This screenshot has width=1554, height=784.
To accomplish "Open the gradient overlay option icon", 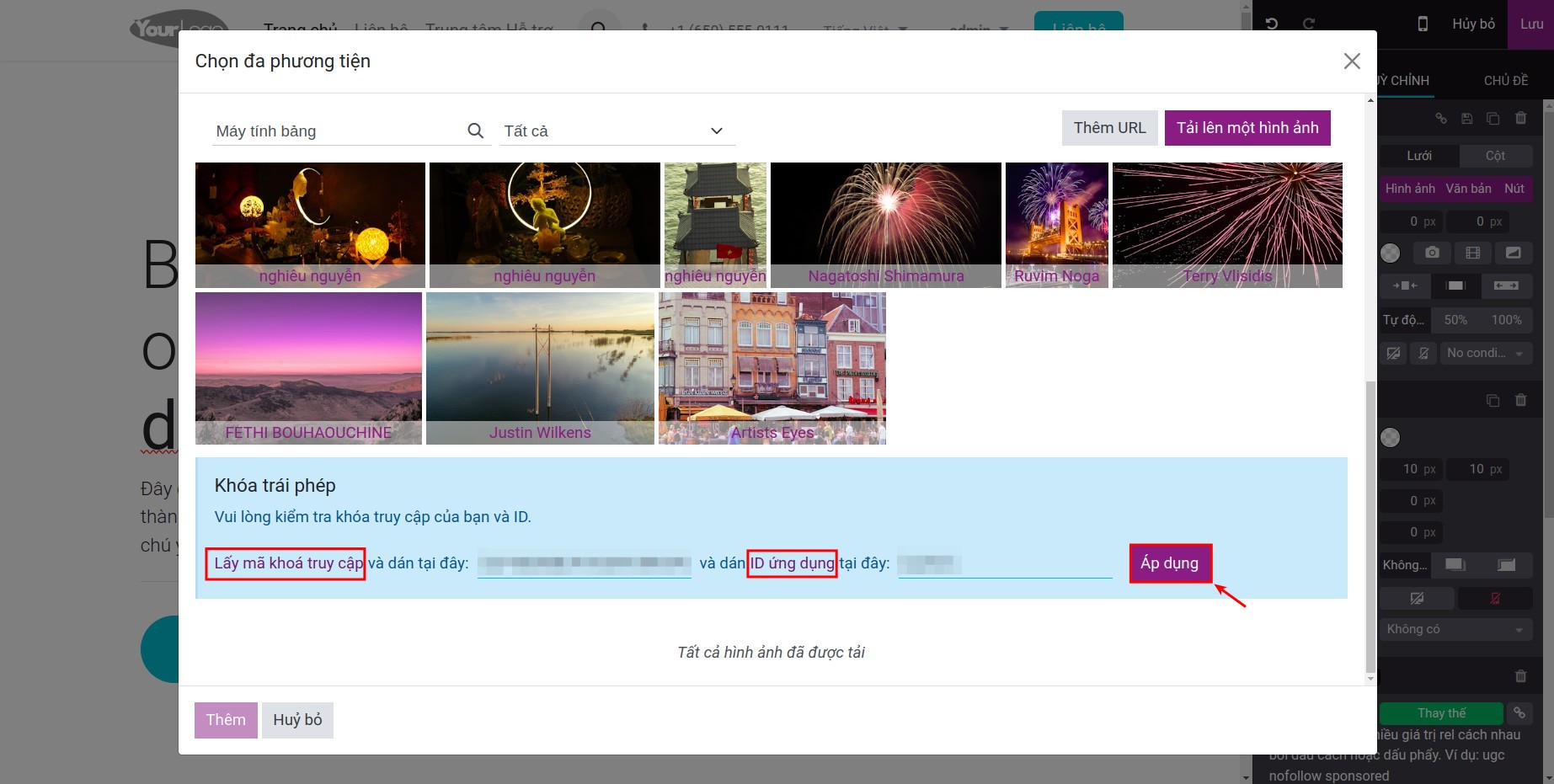I will click(x=1513, y=252).
